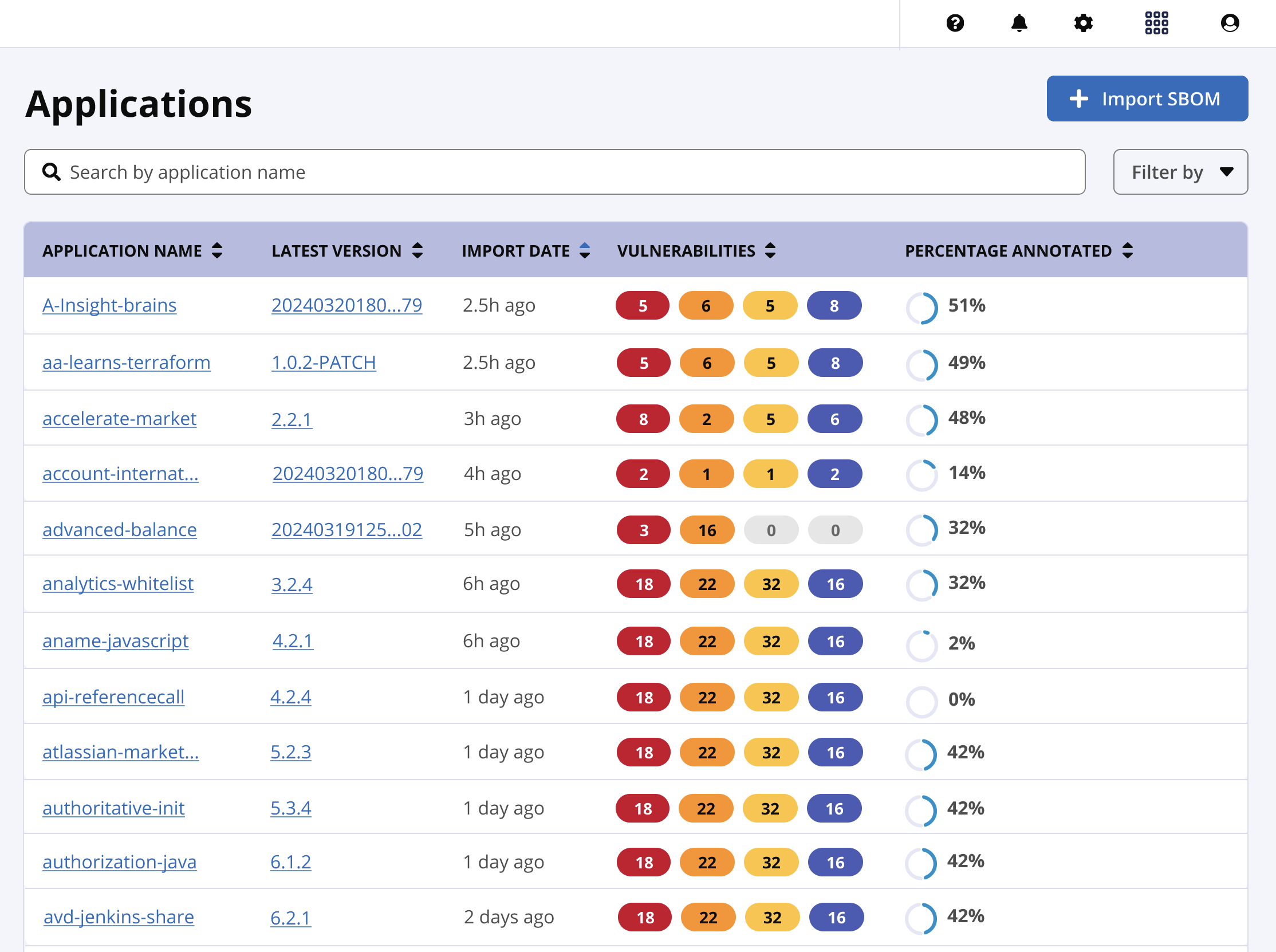The height and width of the screenshot is (952, 1276).
Task: Open api-referencecall application link
Action: click(x=113, y=697)
